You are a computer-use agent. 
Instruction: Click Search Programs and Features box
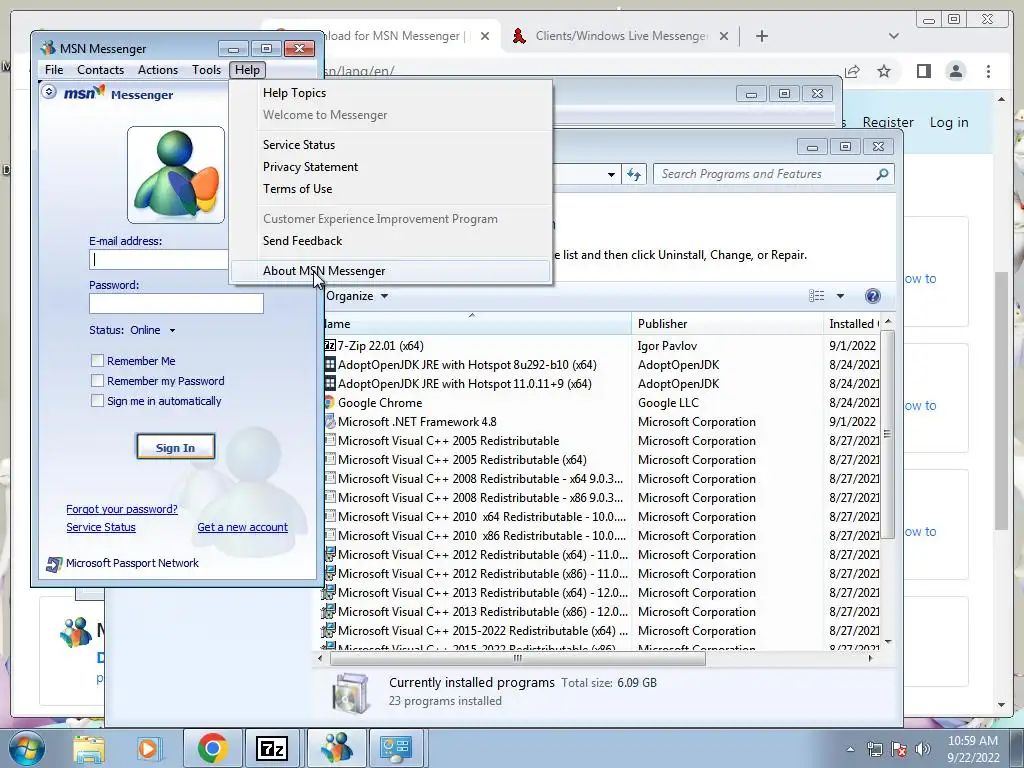tap(774, 174)
